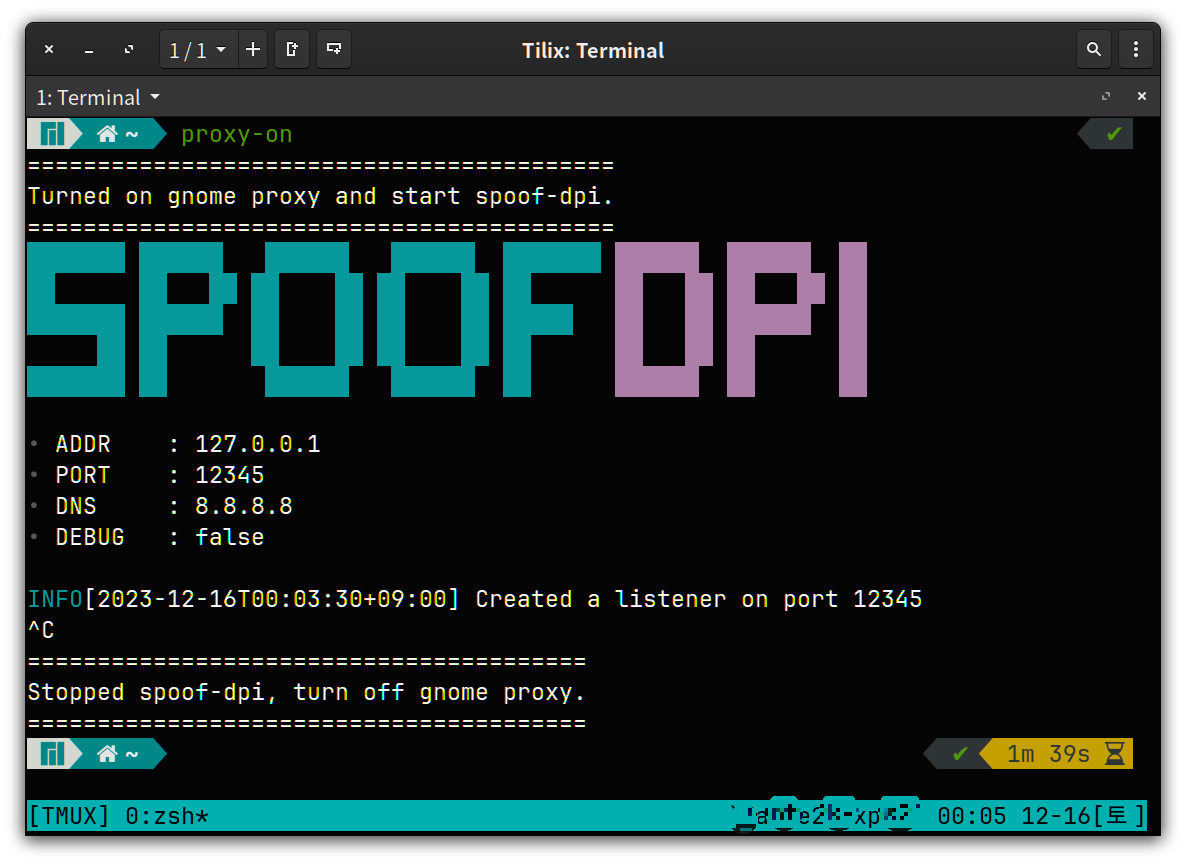Click the purple DPI ASCII banner
The width and height of the screenshot is (1186, 864).
coord(741,319)
